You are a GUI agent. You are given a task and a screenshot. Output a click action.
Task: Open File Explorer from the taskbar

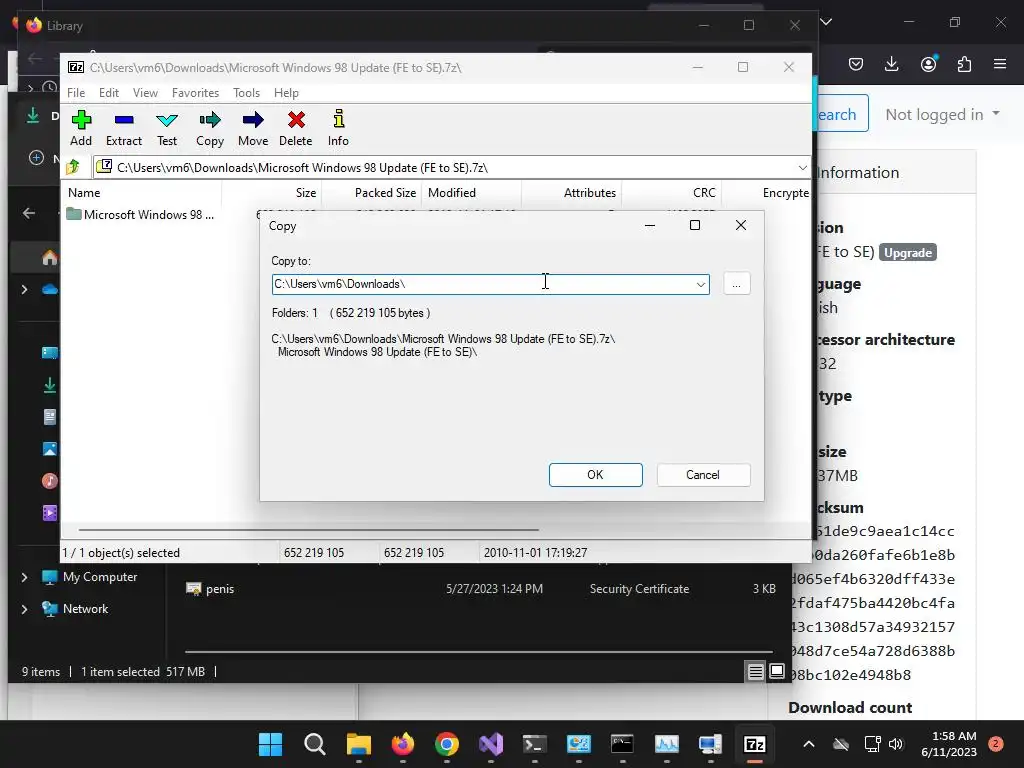coord(359,744)
